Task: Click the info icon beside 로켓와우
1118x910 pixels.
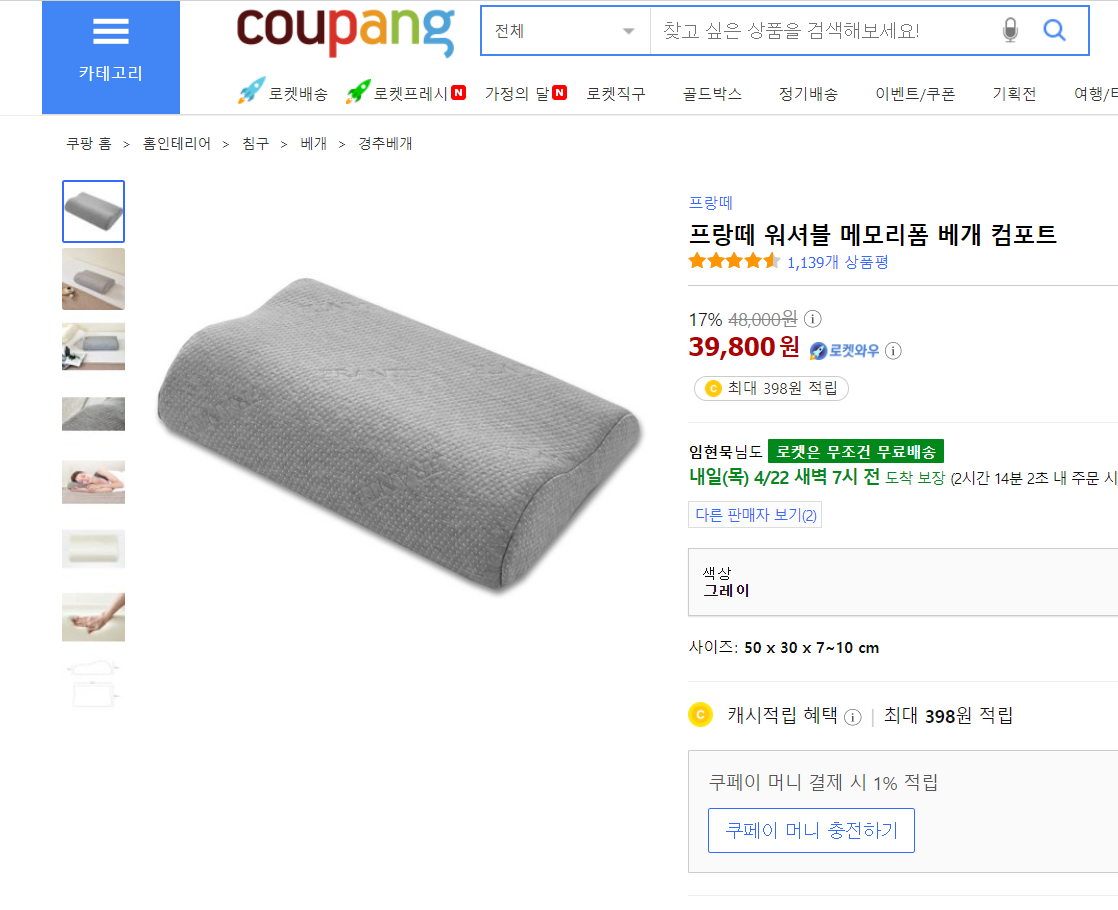Action: [x=893, y=350]
